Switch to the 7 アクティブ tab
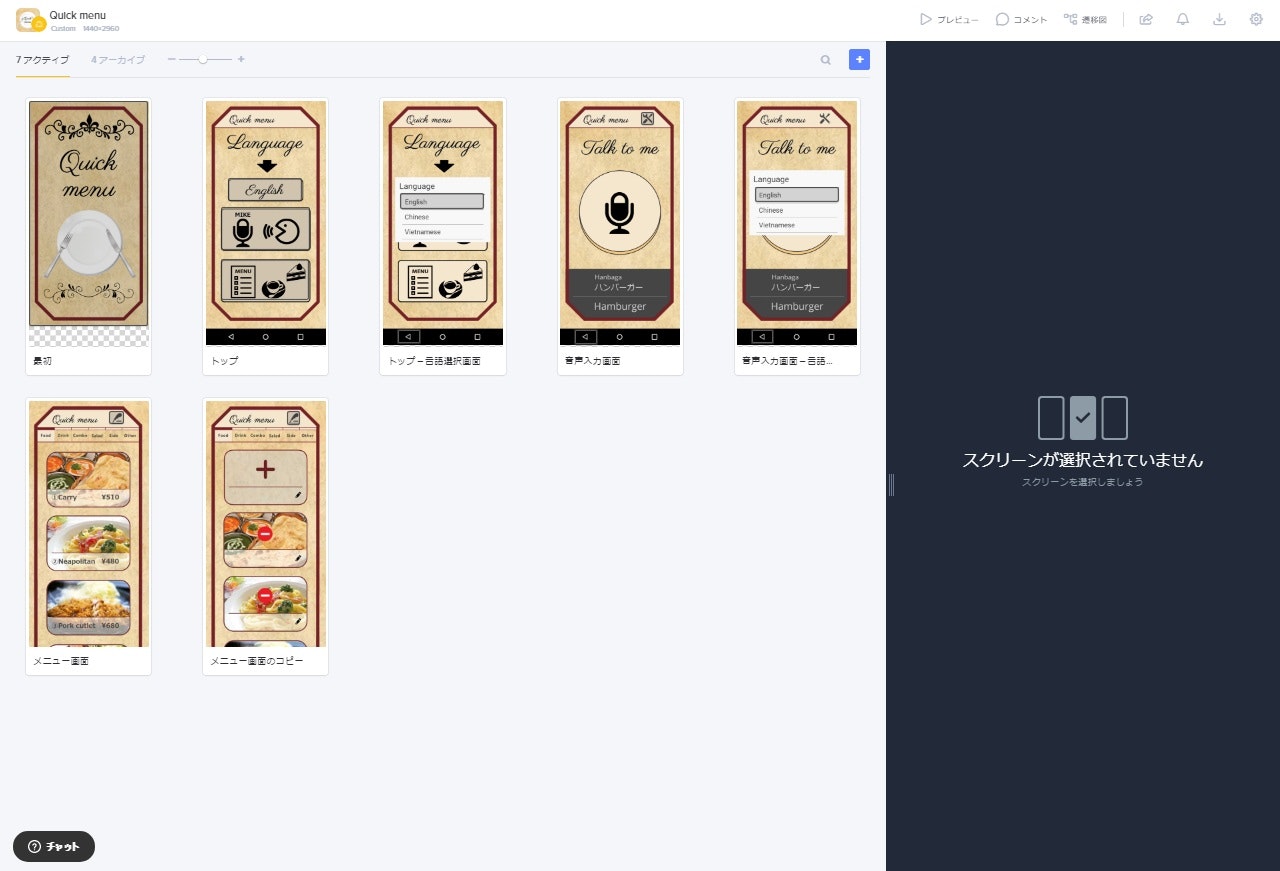Viewport: 1280px width, 871px height. point(43,60)
